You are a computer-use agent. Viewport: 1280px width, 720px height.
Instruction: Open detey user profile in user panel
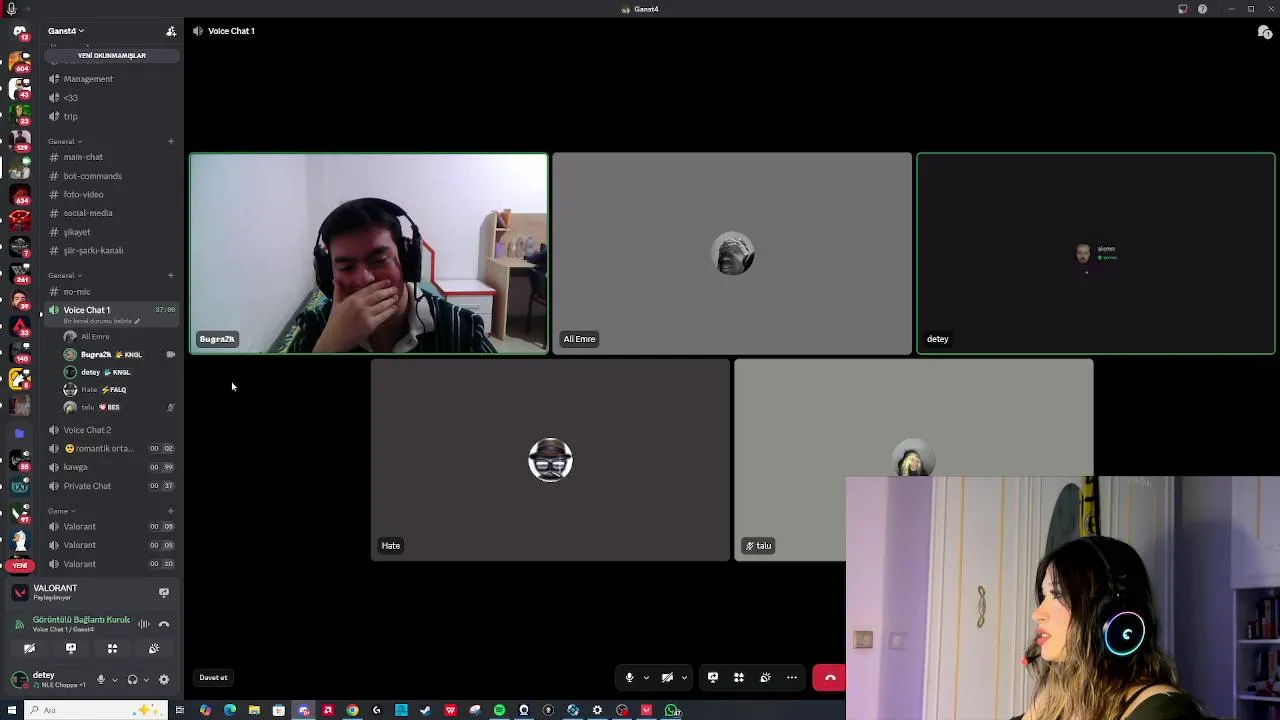(50, 679)
